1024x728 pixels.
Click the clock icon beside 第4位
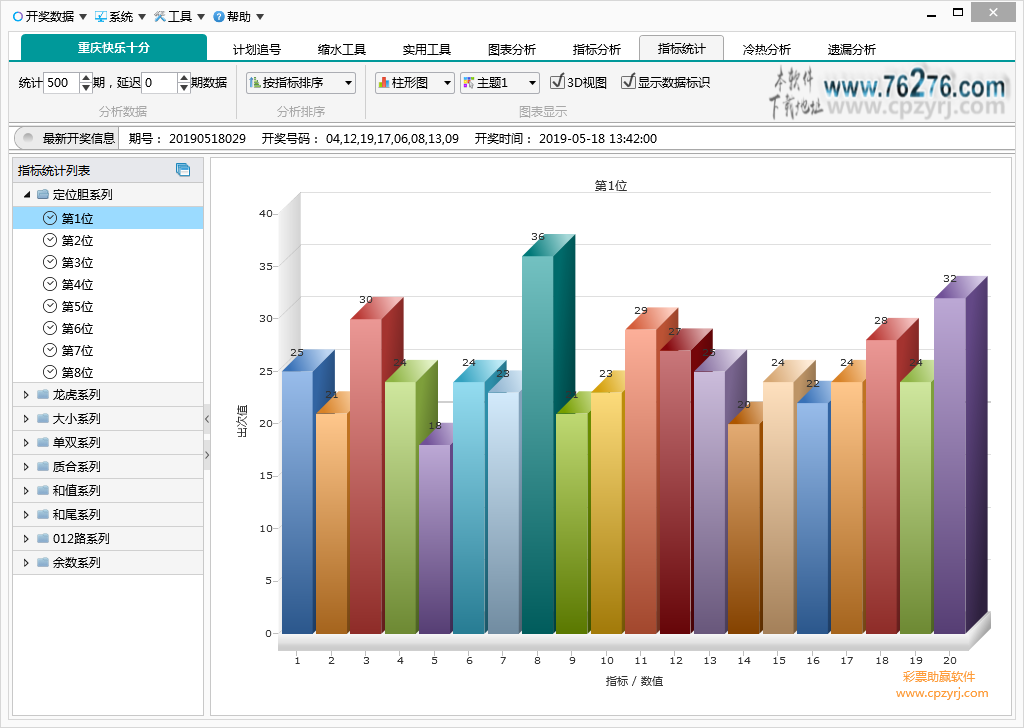(50, 284)
